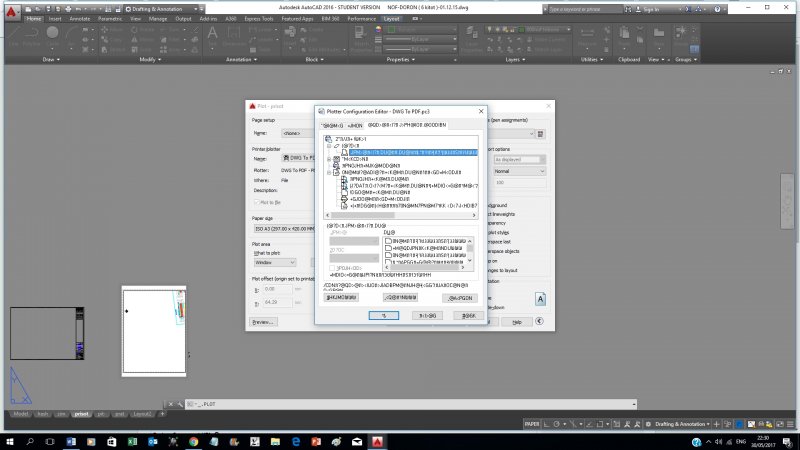The height and width of the screenshot is (450, 800).
Task: Click the Help button in Plot dialog
Action: click(x=516, y=322)
